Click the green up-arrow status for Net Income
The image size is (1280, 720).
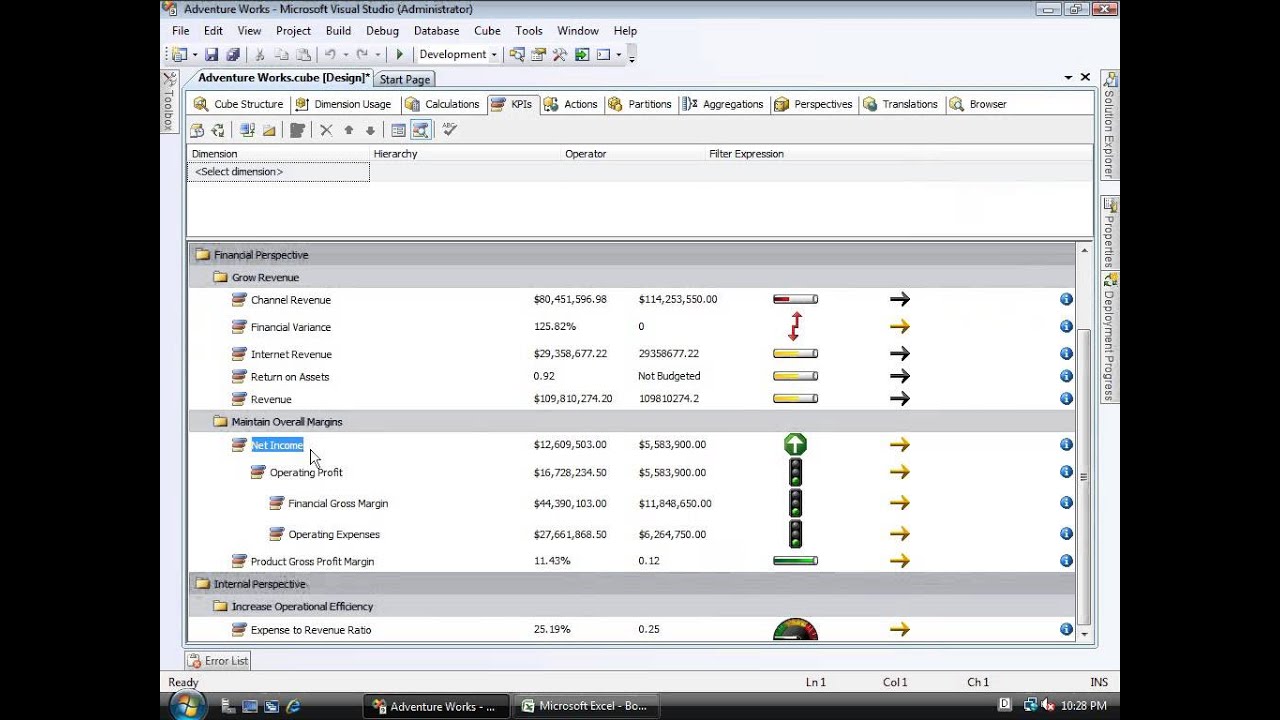point(795,444)
